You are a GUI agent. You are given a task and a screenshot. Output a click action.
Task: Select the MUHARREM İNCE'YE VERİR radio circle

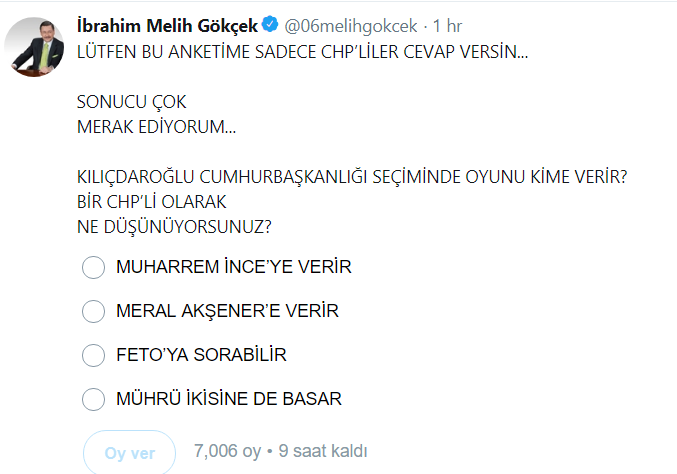[93, 268]
